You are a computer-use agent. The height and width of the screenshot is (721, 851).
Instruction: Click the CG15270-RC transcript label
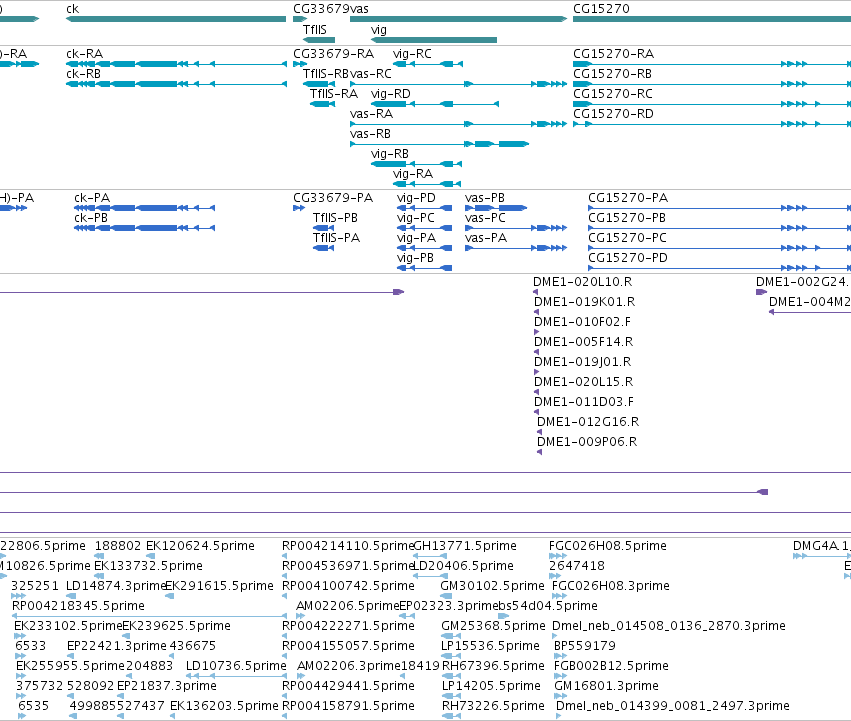pos(613,94)
